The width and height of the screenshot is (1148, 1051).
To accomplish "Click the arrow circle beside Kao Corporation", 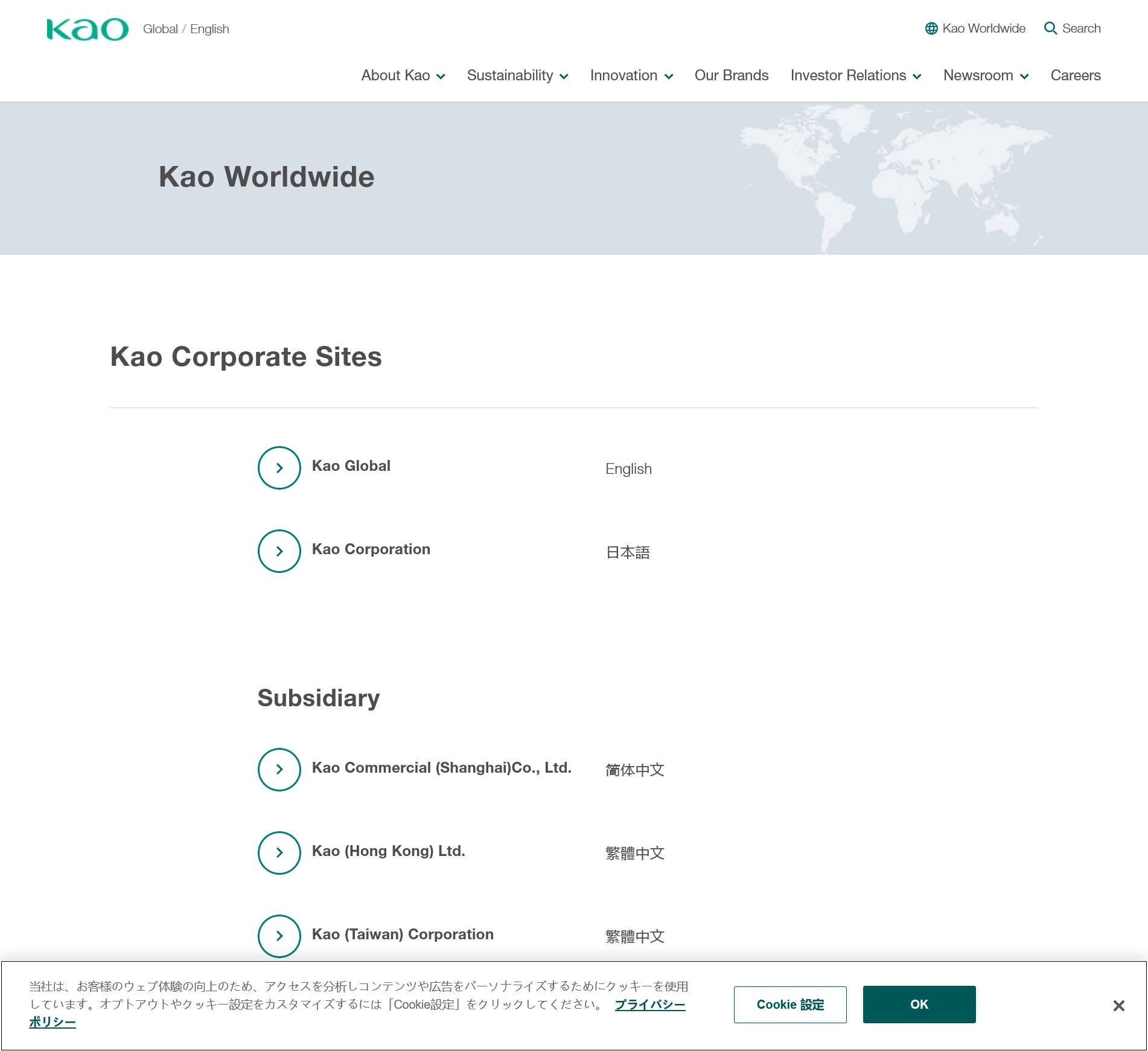I will pos(279,551).
